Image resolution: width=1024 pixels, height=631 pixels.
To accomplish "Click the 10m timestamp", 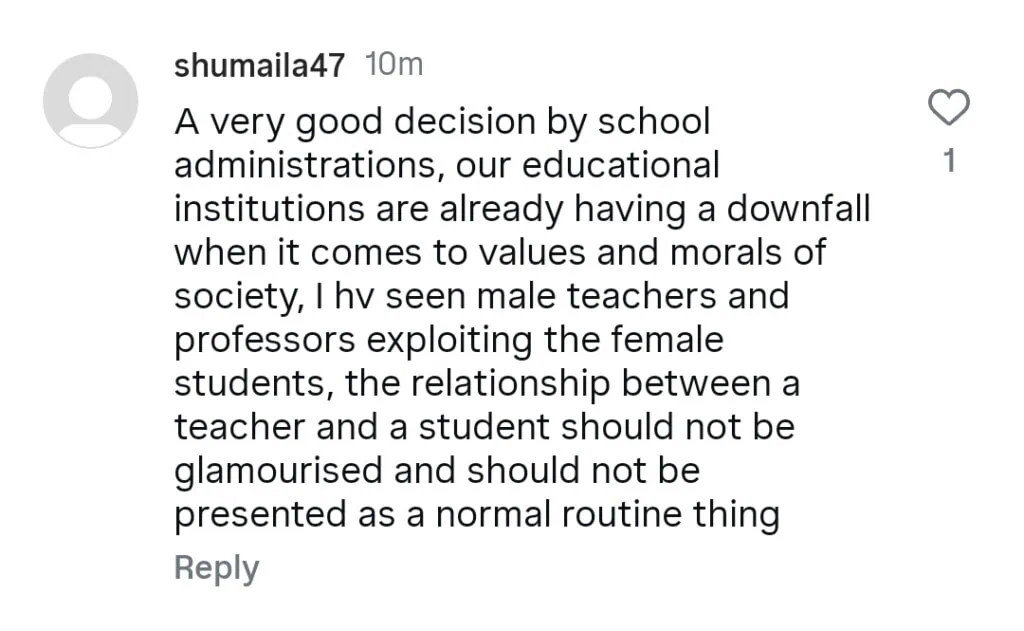I will [395, 66].
